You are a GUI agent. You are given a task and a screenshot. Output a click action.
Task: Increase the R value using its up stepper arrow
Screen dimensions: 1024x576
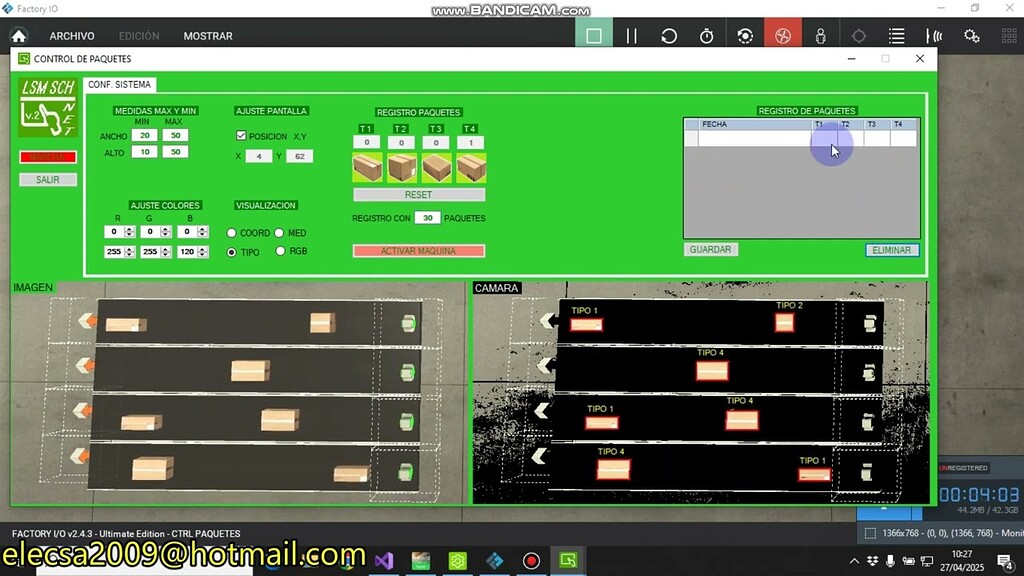[x=128, y=228]
